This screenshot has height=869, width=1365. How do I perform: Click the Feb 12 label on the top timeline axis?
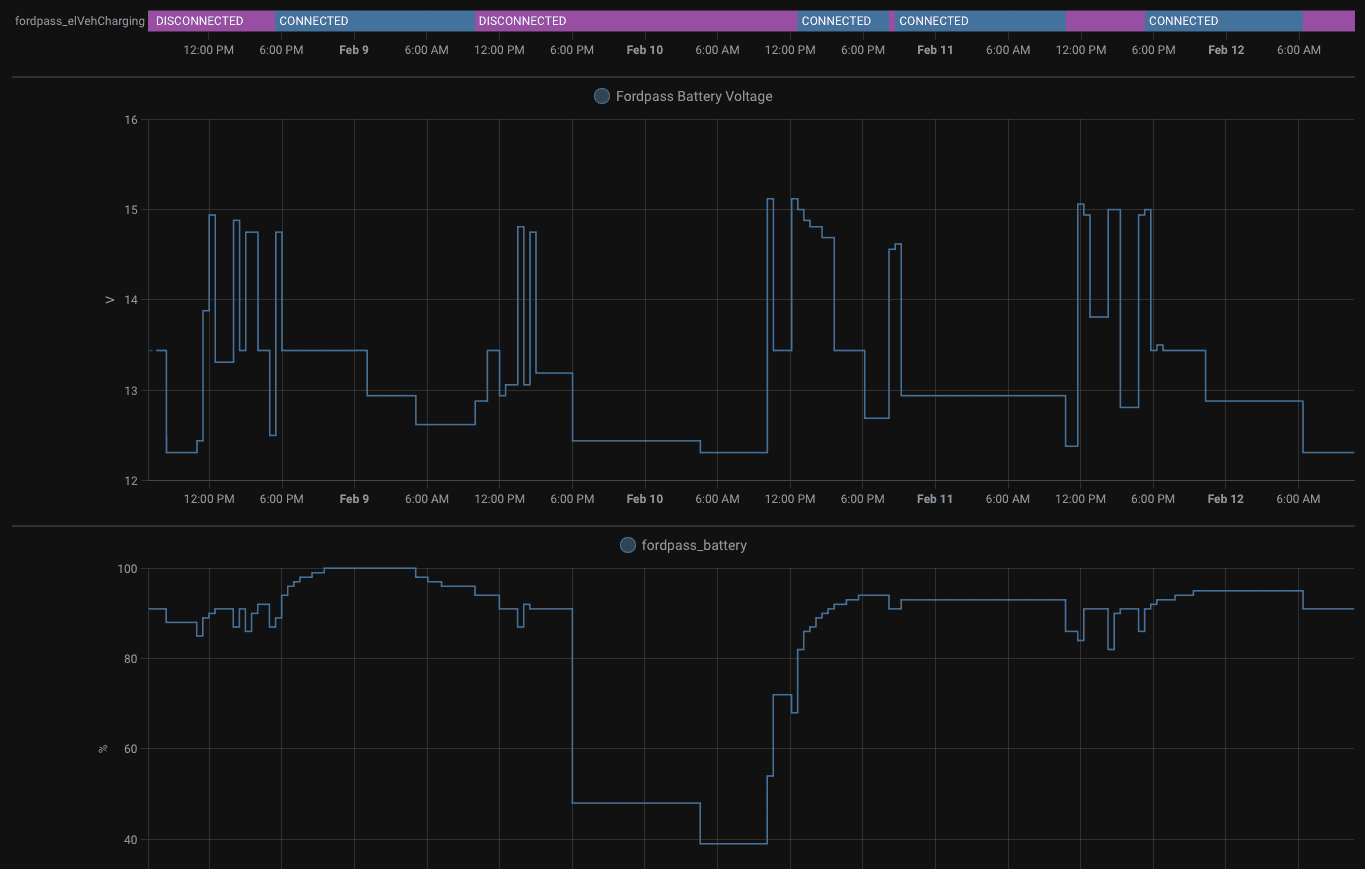point(1226,50)
